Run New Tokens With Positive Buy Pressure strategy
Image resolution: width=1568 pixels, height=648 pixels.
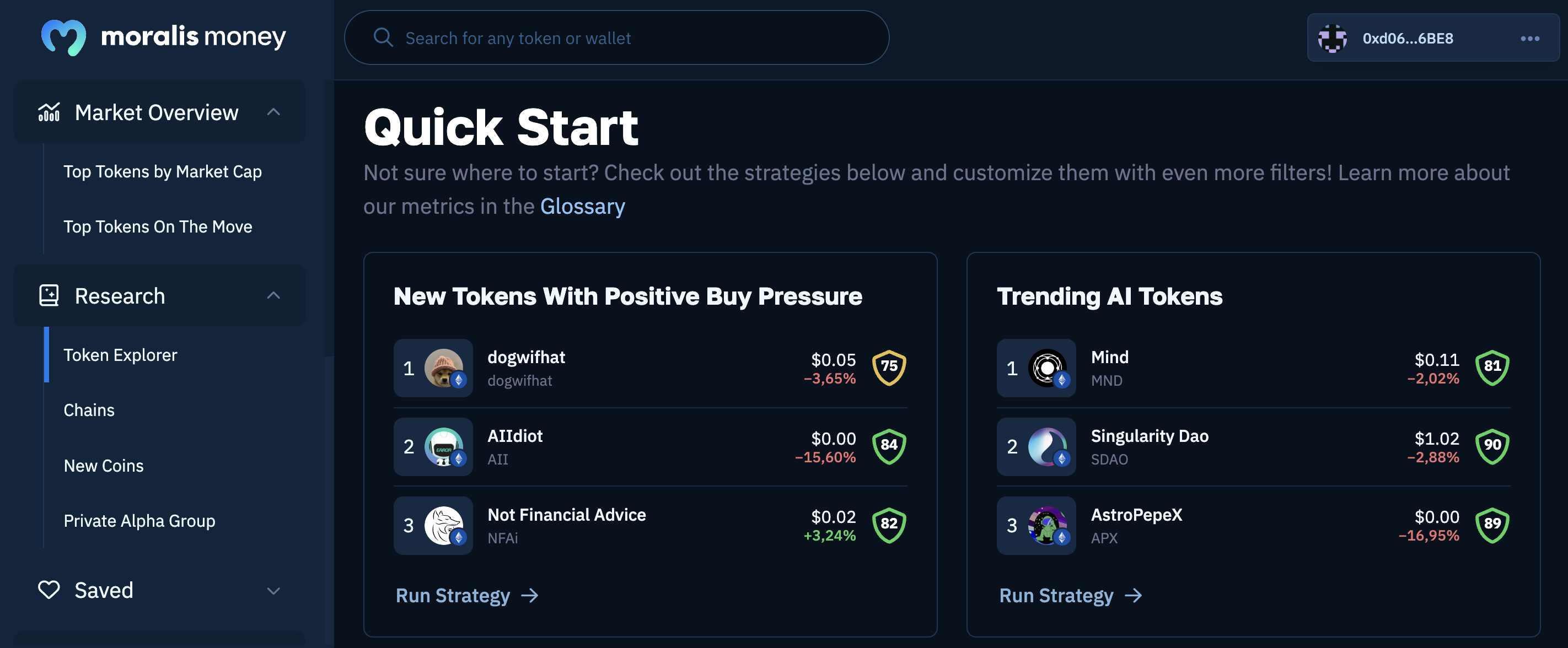pos(464,593)
